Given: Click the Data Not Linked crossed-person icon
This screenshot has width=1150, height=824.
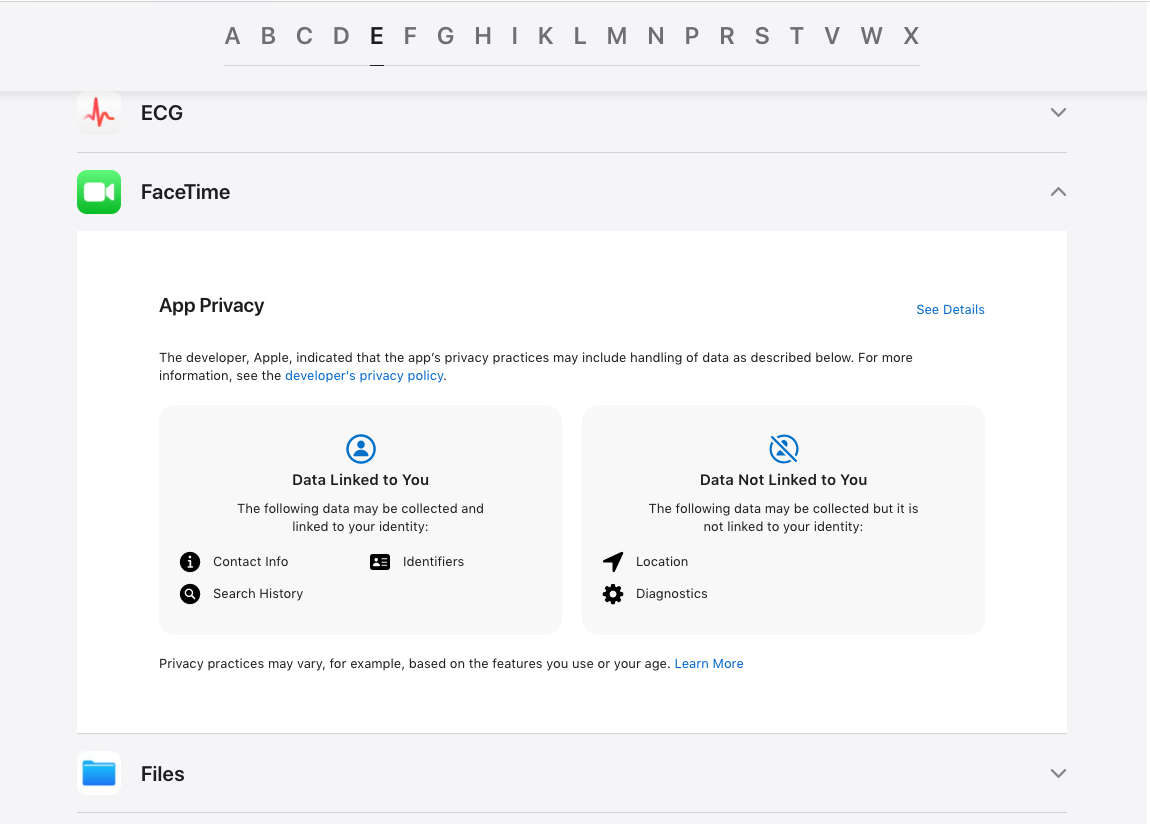Looking at the screenshot, I should (783, 449).
